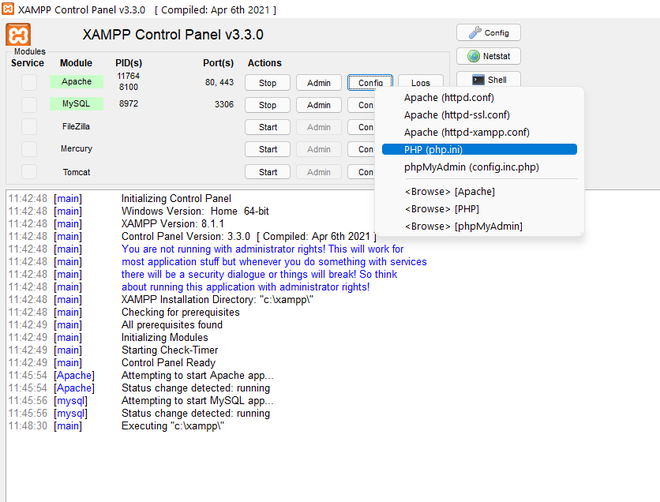Open the MySQL Admin page

(x=319, y=105)
